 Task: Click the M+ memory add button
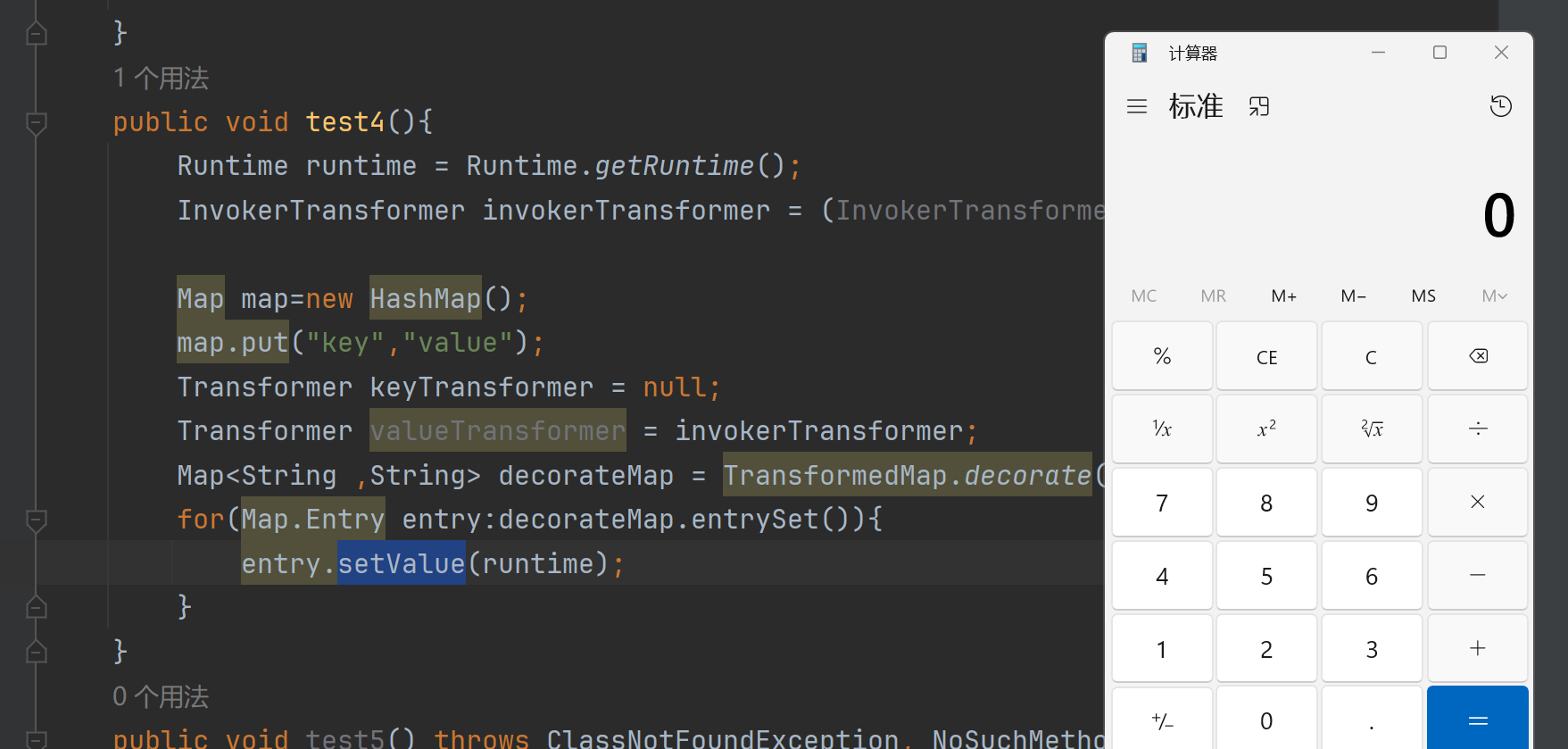click(1284, 296)
